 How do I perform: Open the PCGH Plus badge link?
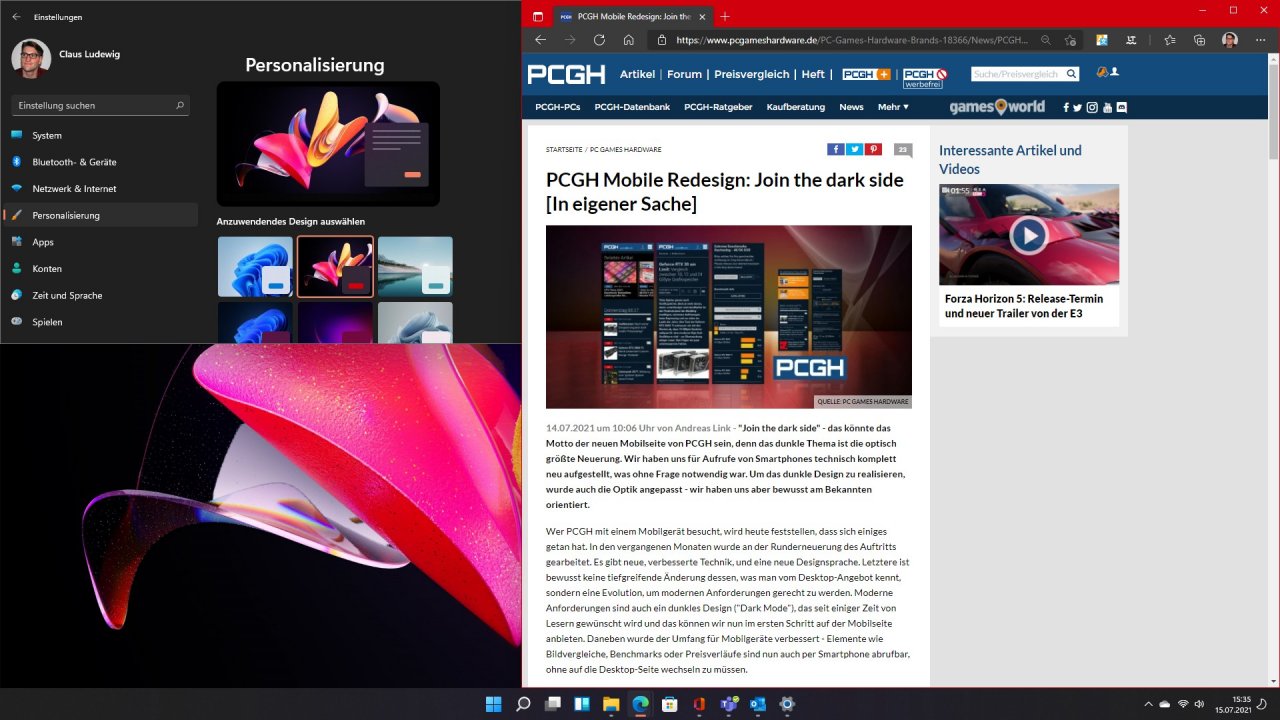(x=866, y=74)
